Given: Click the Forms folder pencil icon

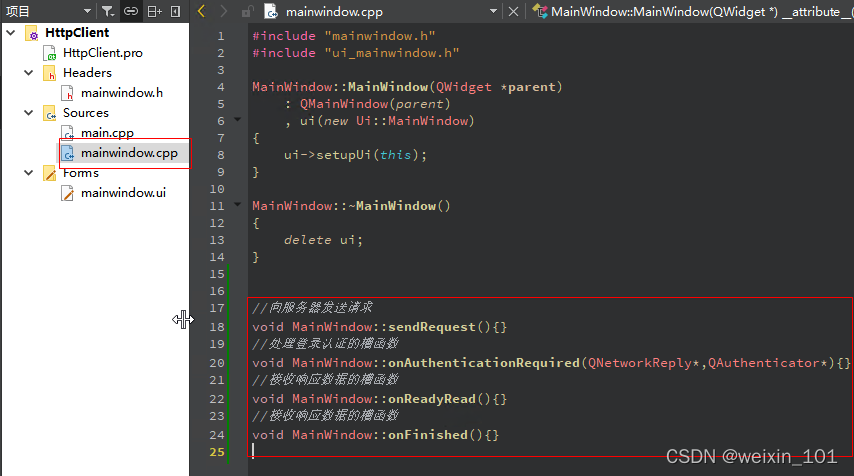Looking at the screenshot, I should 50,173.
